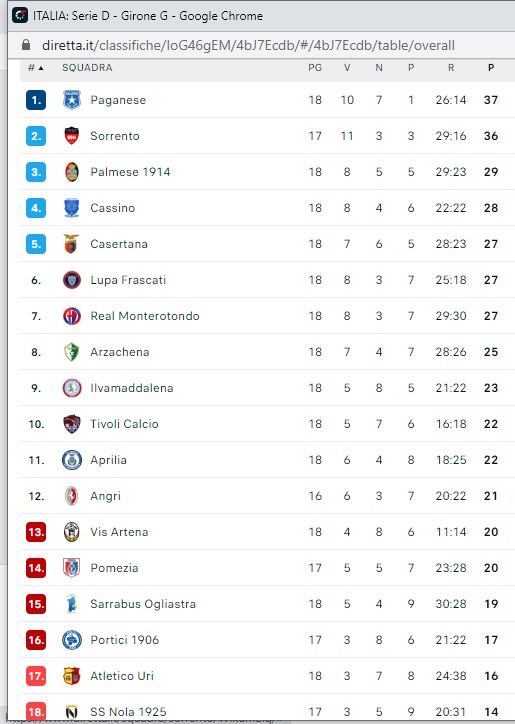Click the Arzachena green shield logo
This screenshot has width=515, height=724.
coord(72,352)
